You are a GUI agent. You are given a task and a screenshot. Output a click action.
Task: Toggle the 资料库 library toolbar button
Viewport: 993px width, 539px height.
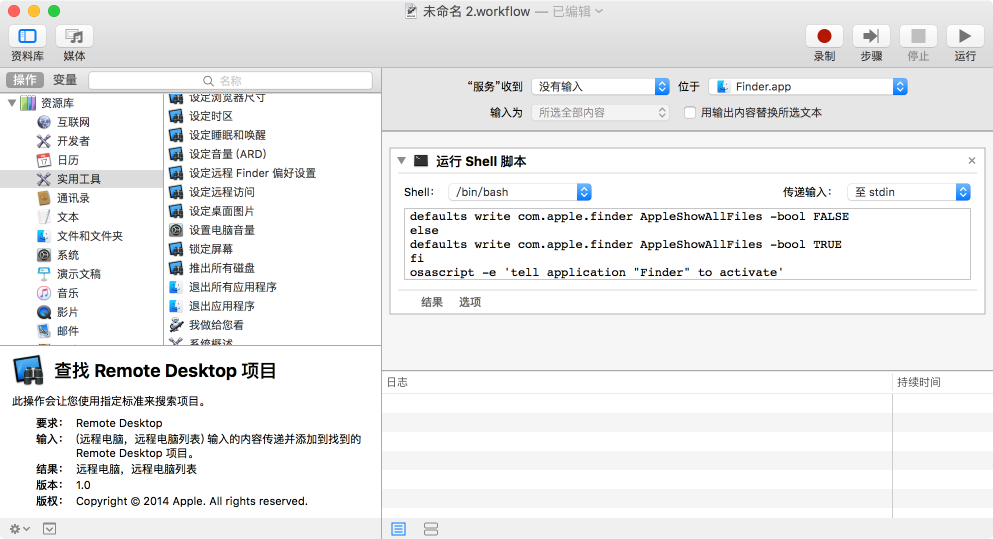[x=27, y=36]
